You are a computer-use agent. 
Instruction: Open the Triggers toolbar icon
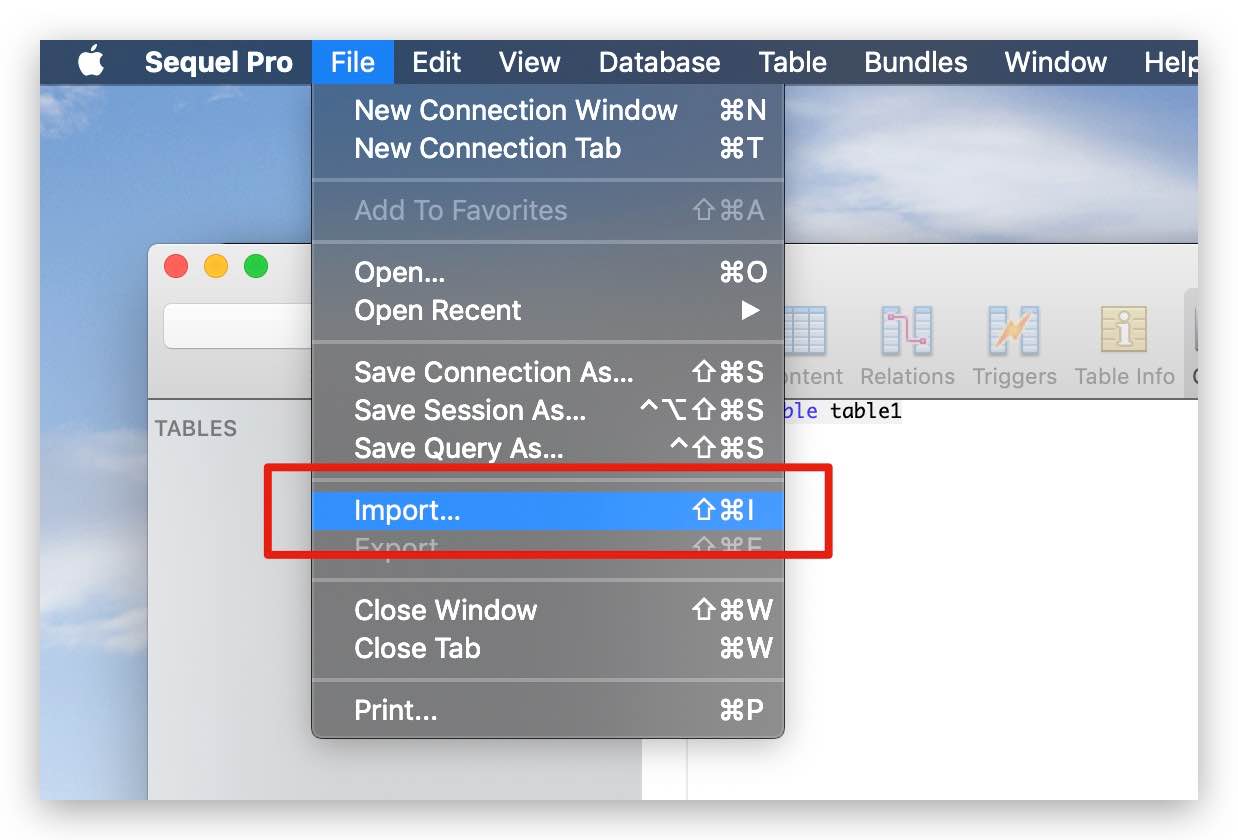tap(1014, 331)
